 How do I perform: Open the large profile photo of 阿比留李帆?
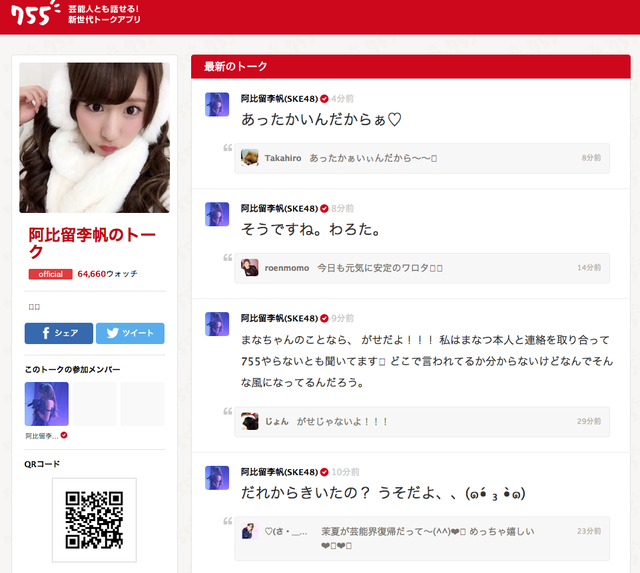coord(94,138)
